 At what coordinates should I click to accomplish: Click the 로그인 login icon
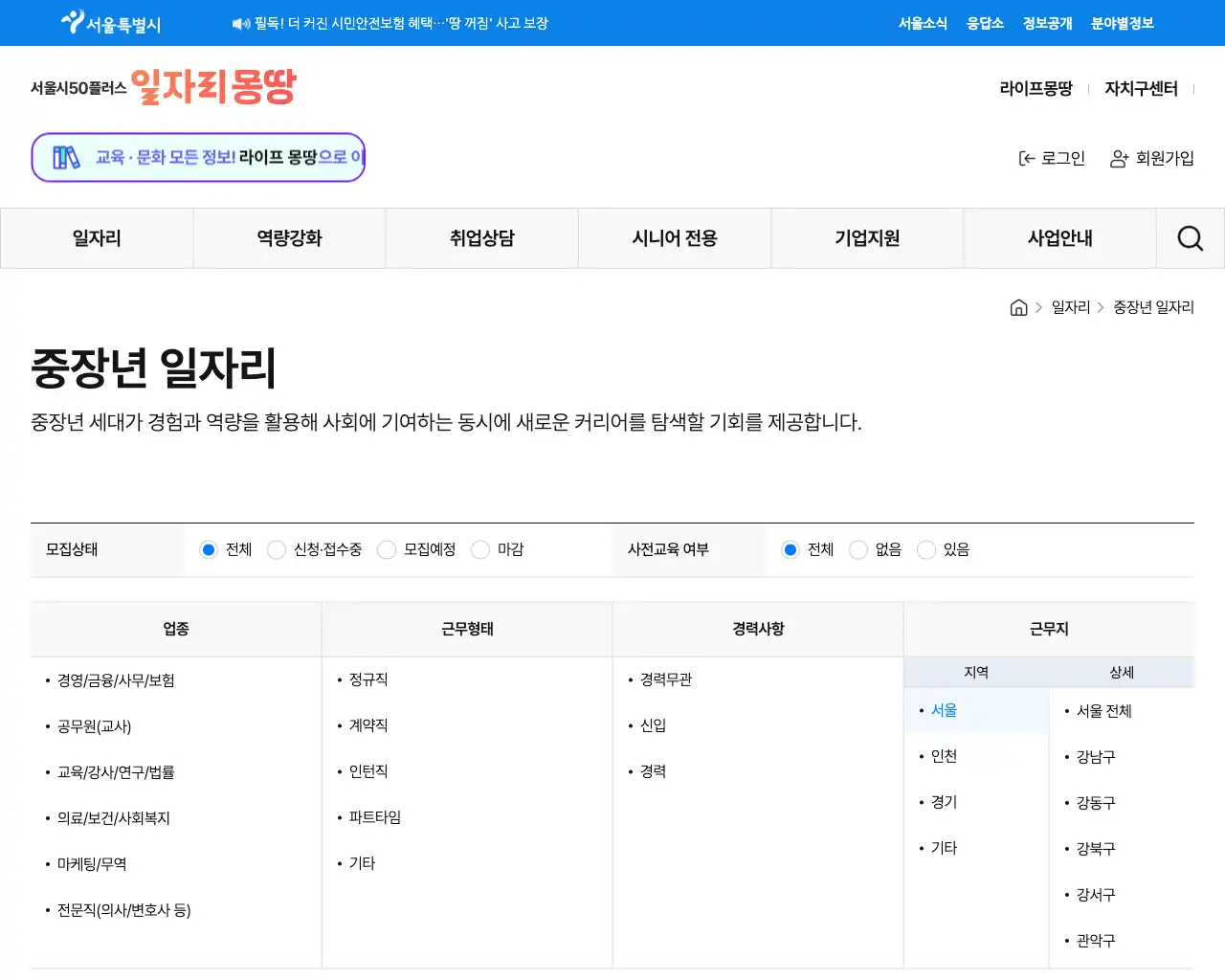(1027, 158)
